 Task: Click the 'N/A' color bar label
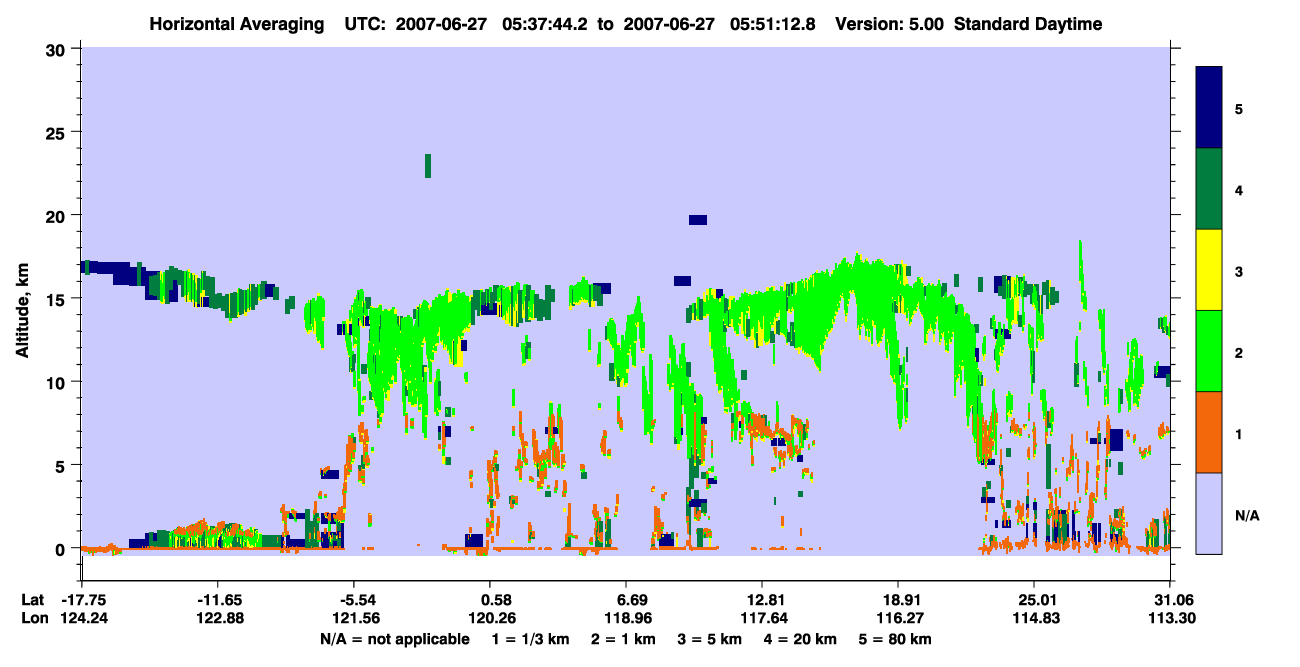pos(1247,515)
